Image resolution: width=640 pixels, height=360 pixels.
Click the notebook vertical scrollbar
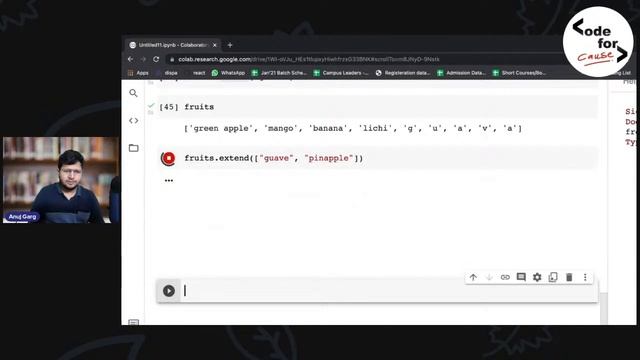[604, 308]
